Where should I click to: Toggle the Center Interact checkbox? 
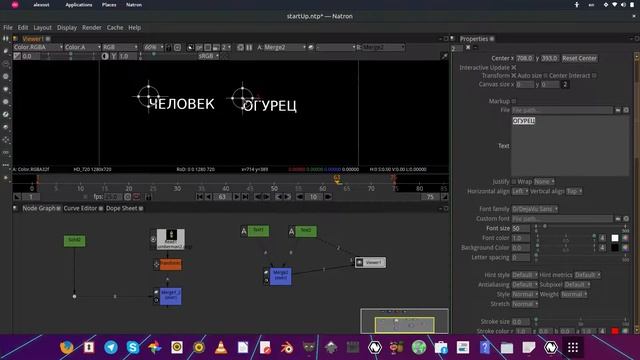594,76
